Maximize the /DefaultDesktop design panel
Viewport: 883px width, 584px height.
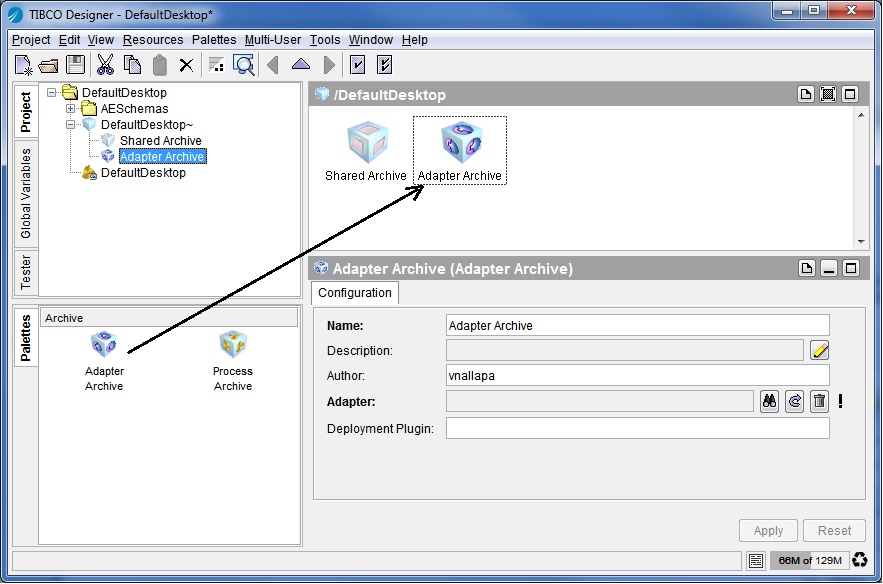tap(850, 94)
